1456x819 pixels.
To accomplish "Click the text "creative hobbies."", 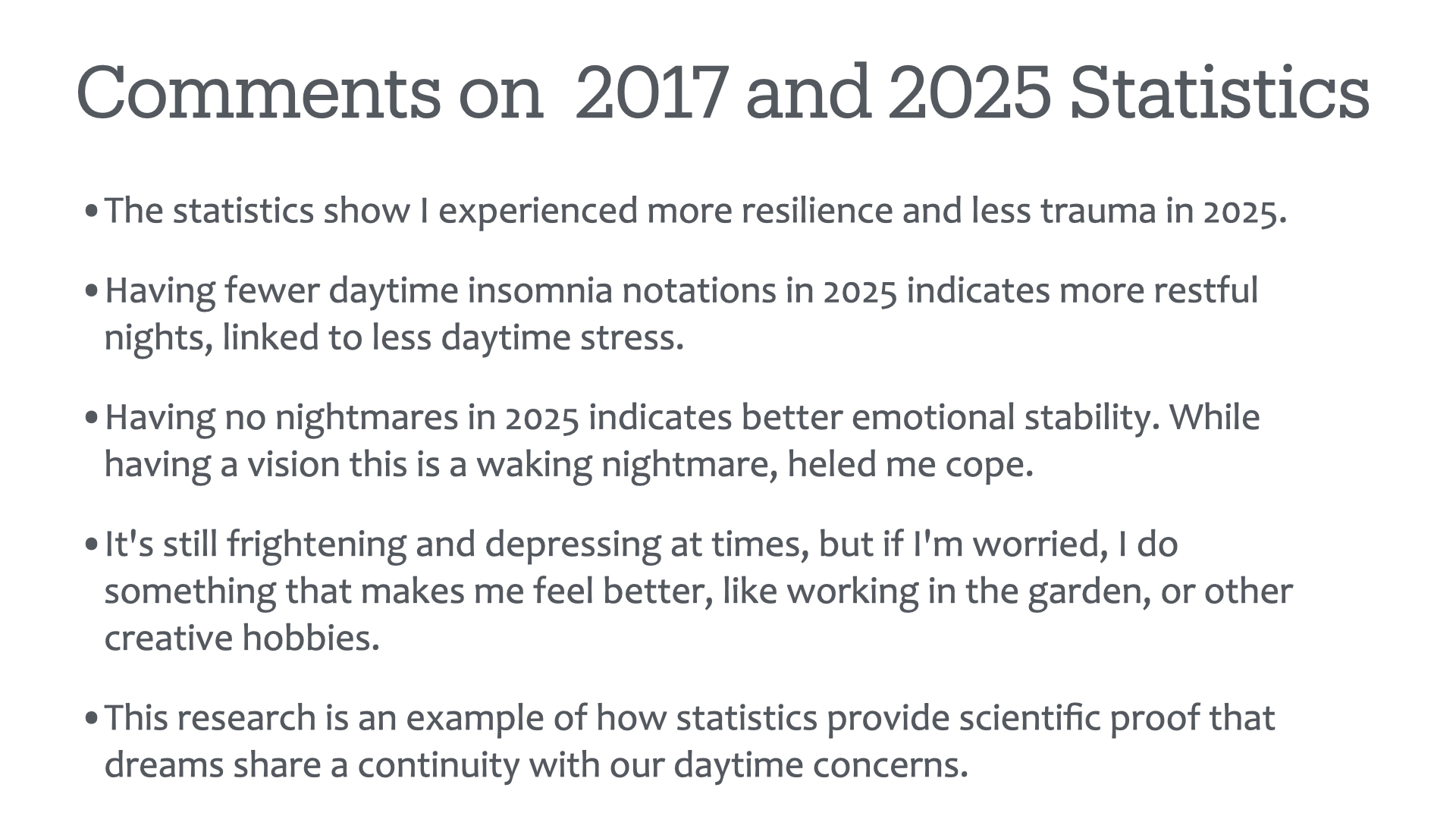I will (242, 638).
